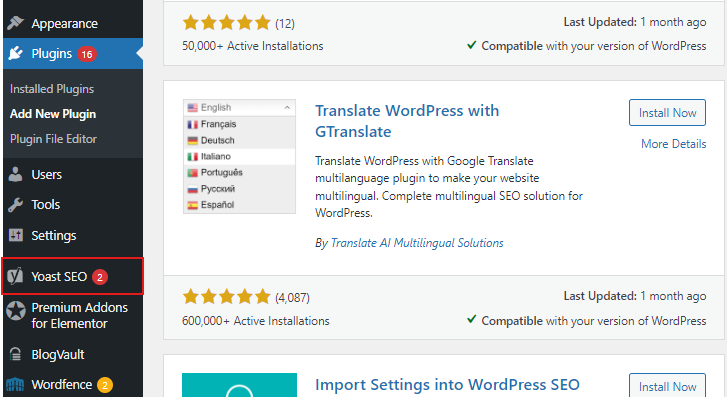This screenshot has width=727, height=397.
Task: Click the five-star rating with 12 reviews
Action: tap(226, 22)
